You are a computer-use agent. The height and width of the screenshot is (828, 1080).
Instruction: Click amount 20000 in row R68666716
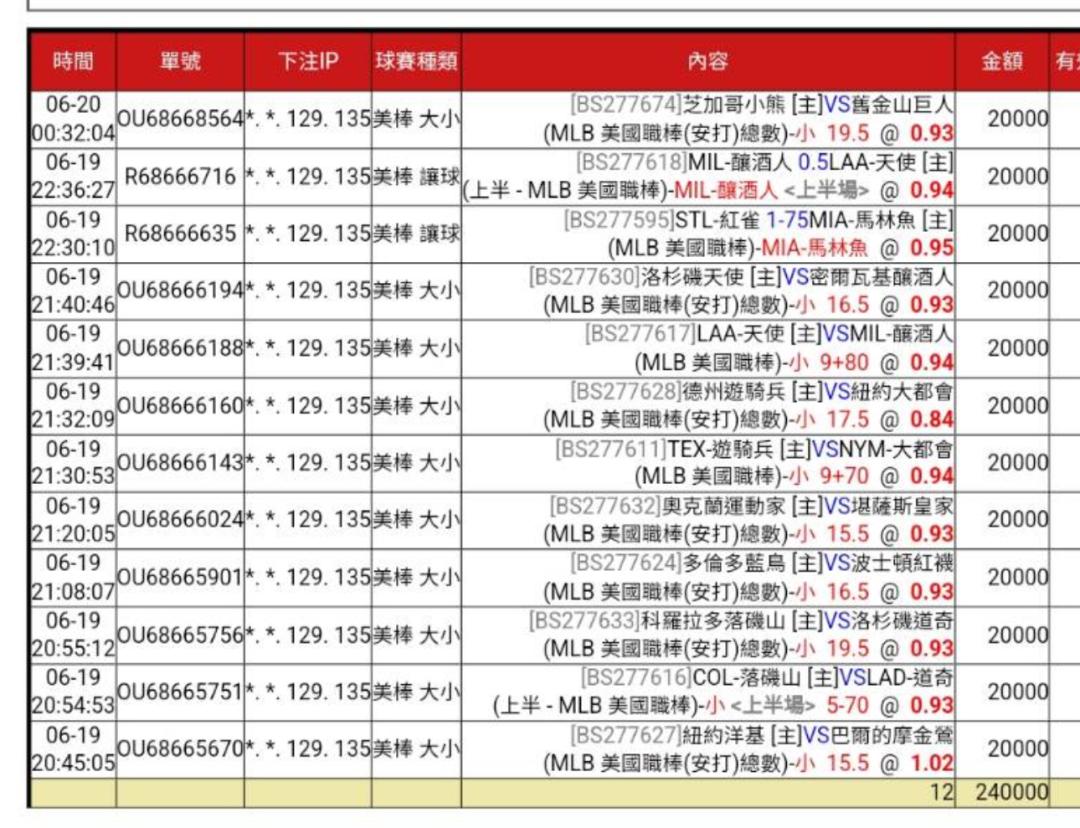pyautogui.click(x=1018, y=176)
